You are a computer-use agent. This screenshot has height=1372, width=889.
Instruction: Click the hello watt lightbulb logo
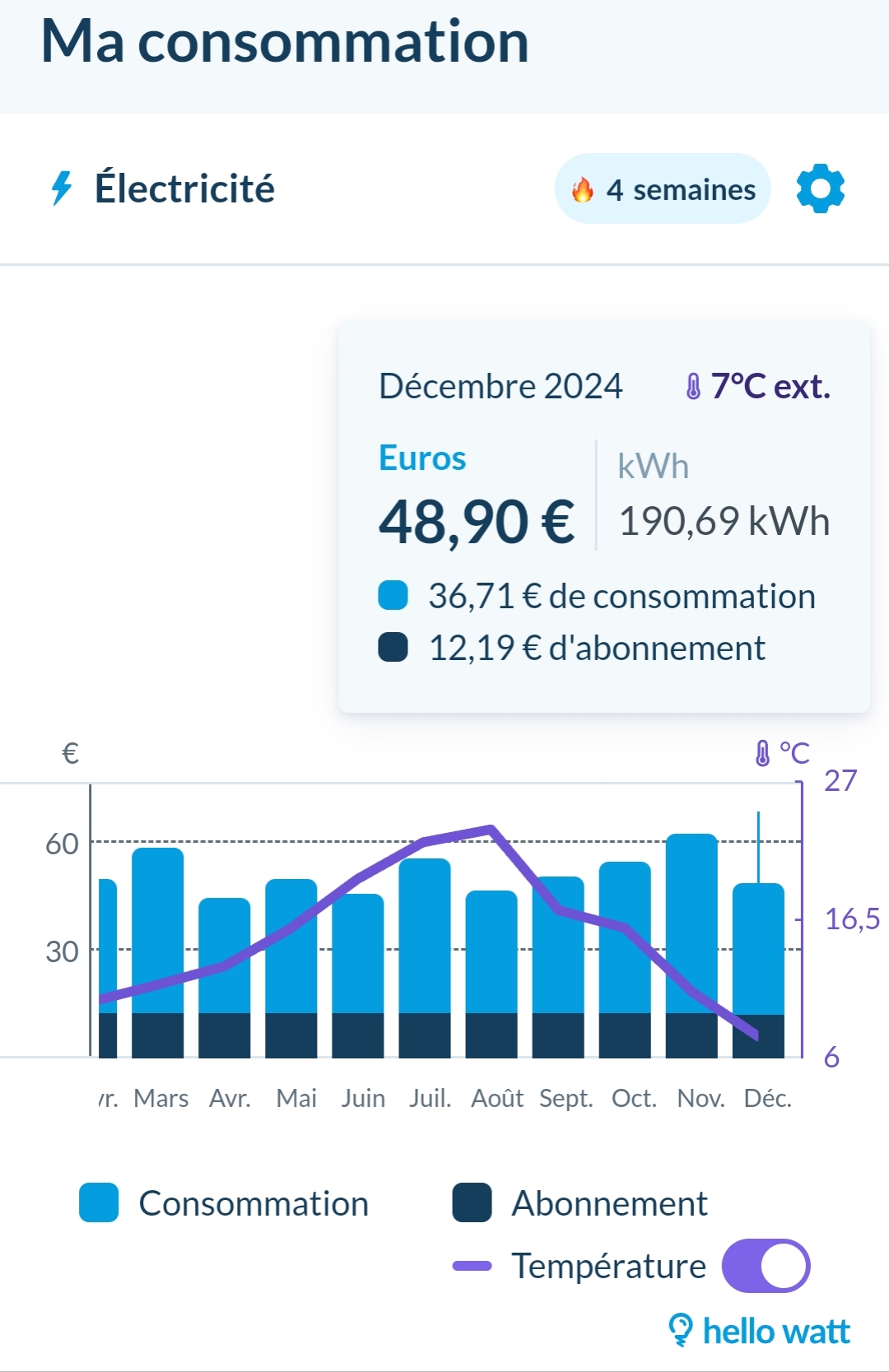pyautogui.click(x=681, y=1329)
